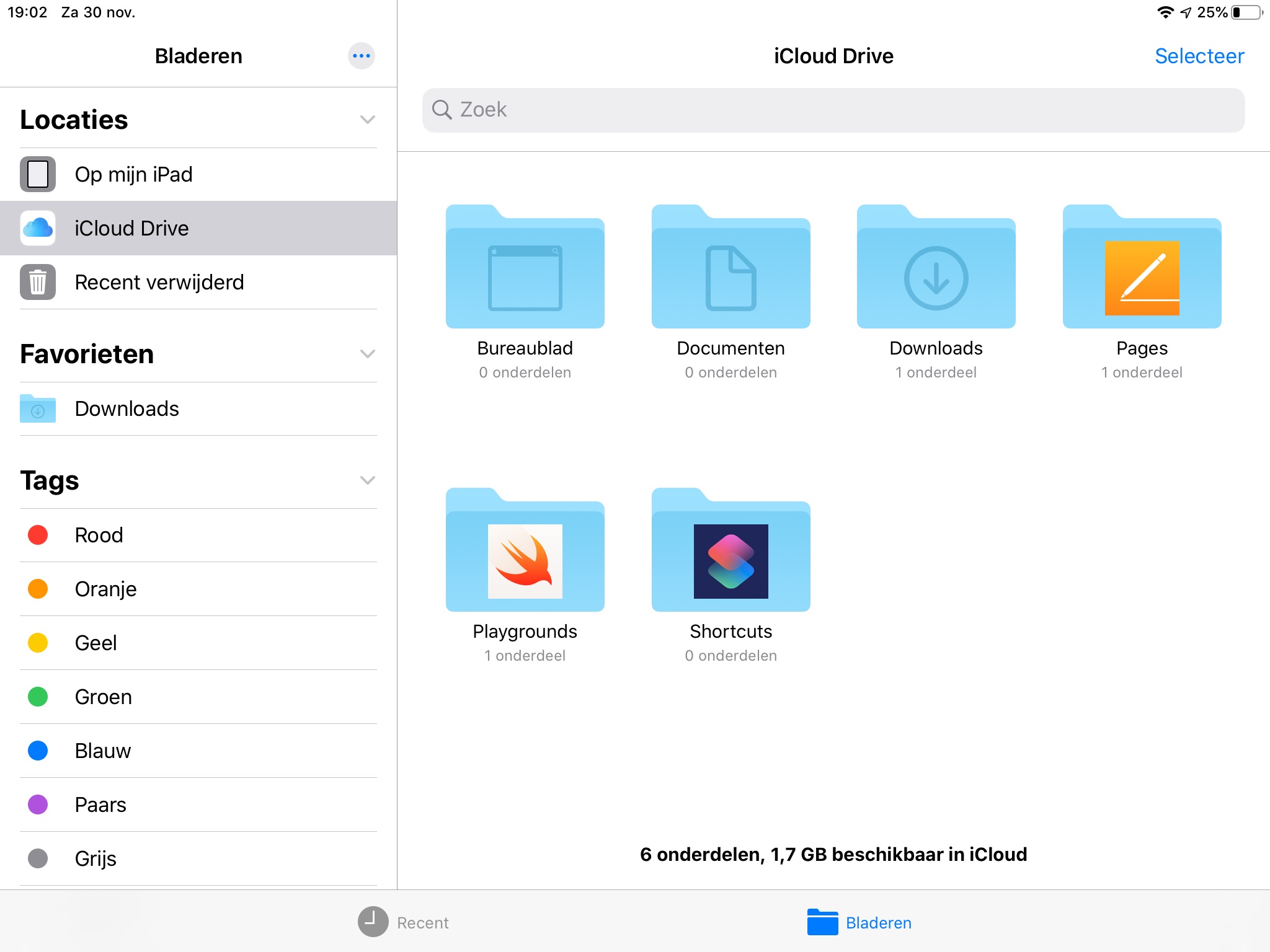Select Recent verwijderd trash location
The image size is (1270, 952).
(159, 283)
